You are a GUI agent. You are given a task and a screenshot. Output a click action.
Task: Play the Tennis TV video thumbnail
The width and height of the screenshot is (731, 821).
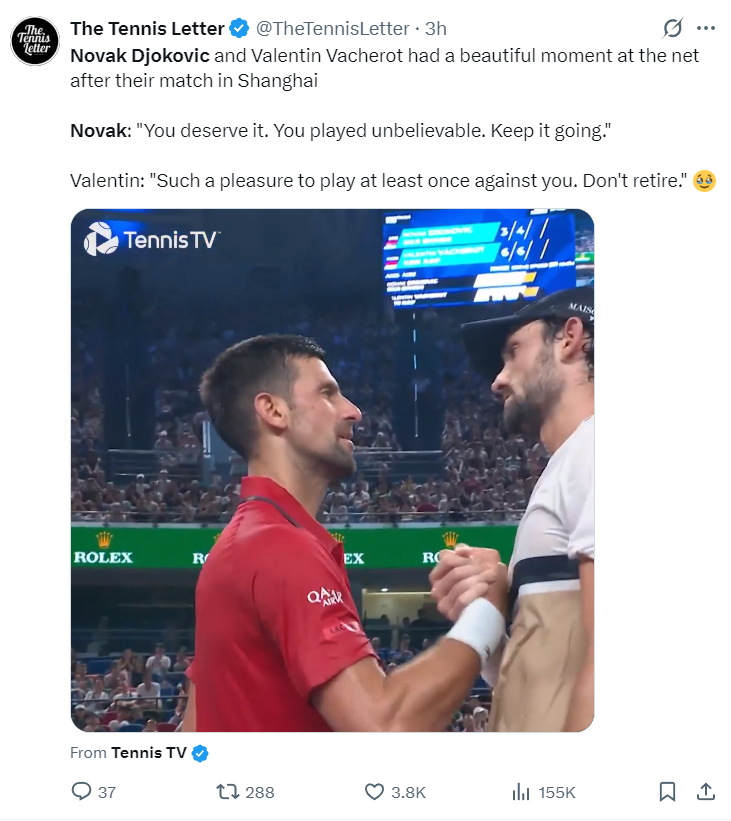tap(333, 470)
